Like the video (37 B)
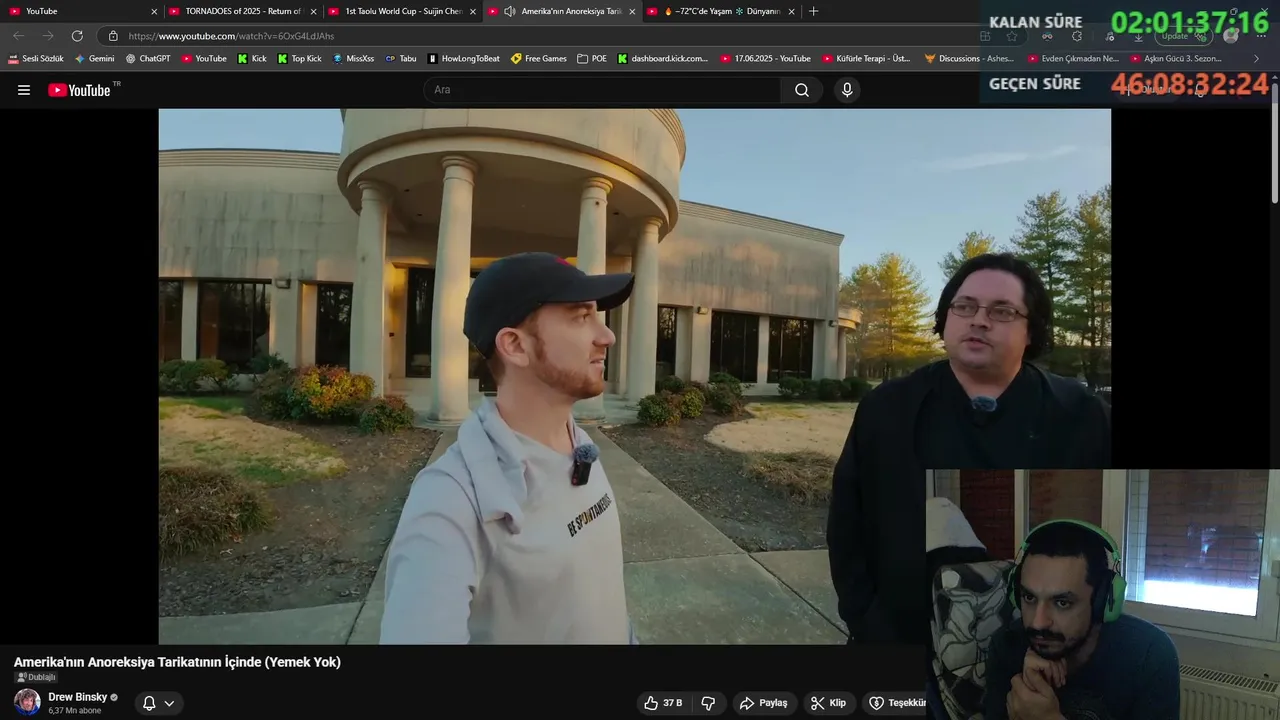1280x720 pixels. coord(663,703)
